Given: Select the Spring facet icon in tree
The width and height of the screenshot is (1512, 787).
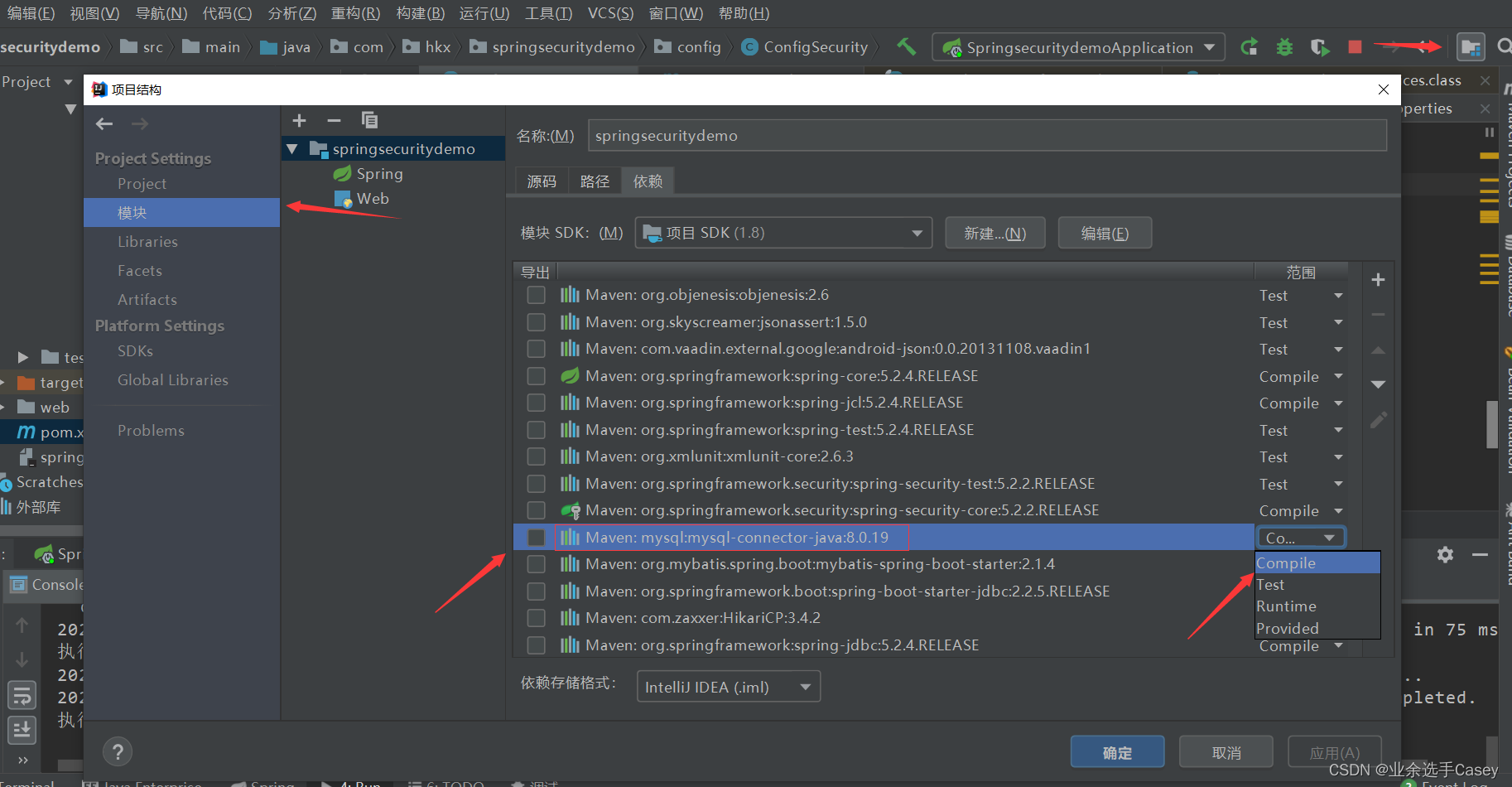Looking at the screenshot, I should click(x=342, y=174).
